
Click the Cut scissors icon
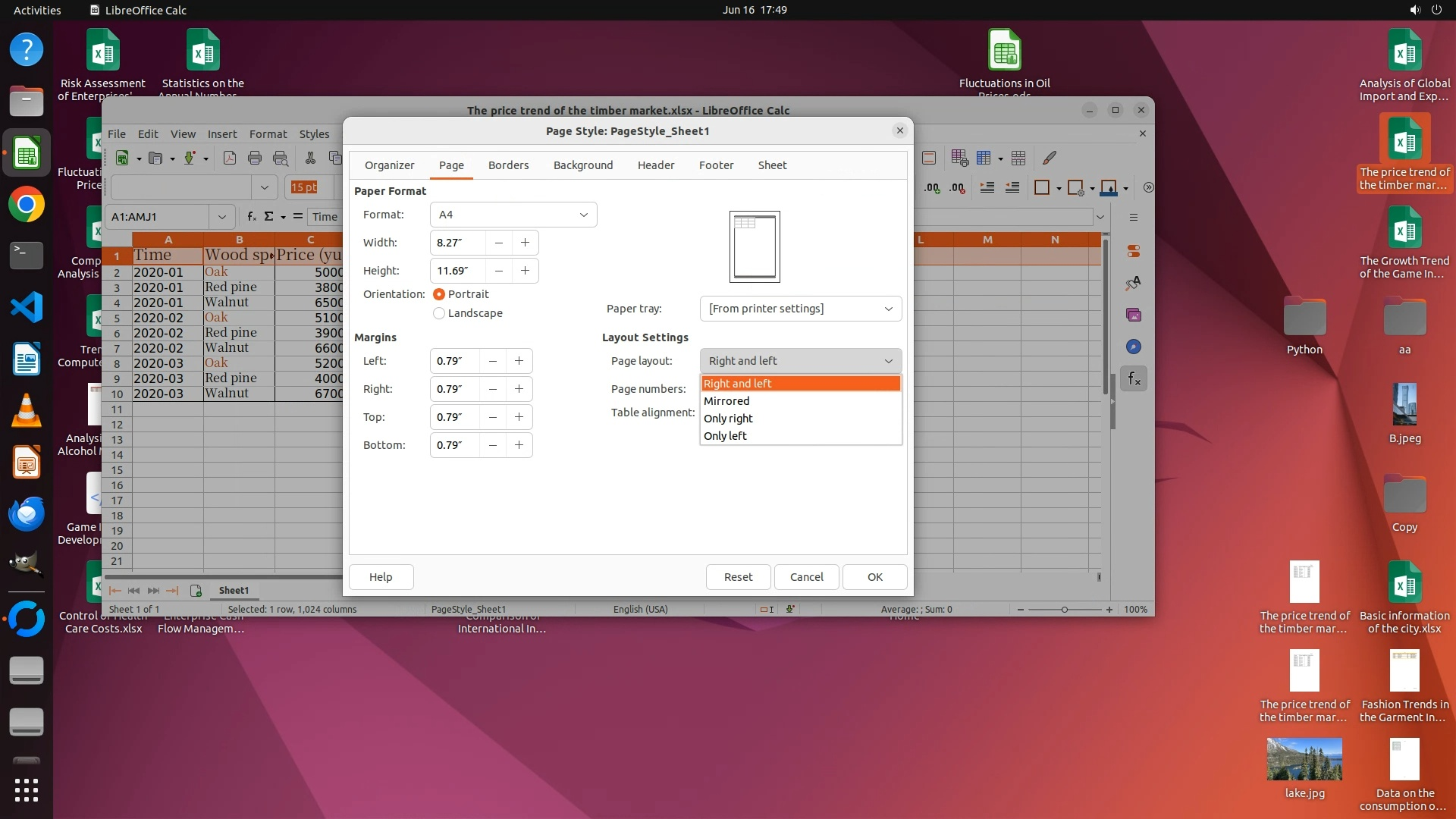tap(310, 158)
